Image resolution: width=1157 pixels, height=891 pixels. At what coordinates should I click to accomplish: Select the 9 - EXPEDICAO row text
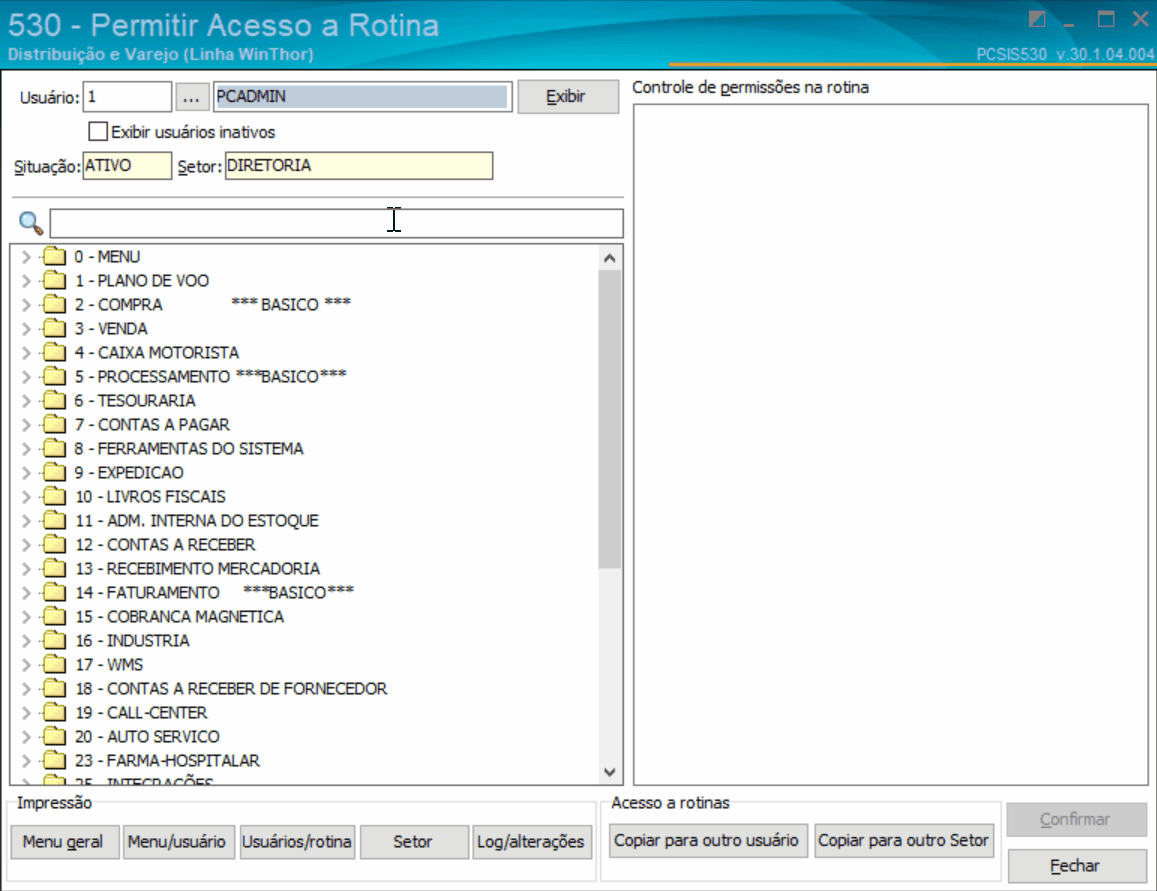point(129,472)
